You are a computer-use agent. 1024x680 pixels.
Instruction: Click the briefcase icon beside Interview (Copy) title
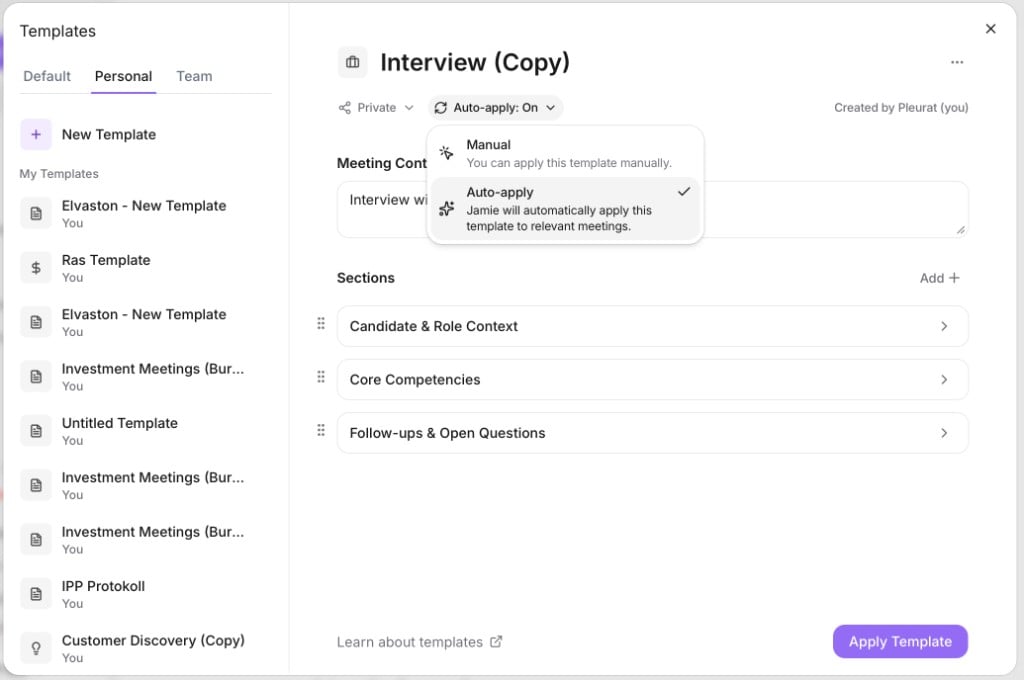[x=353, y=62]
